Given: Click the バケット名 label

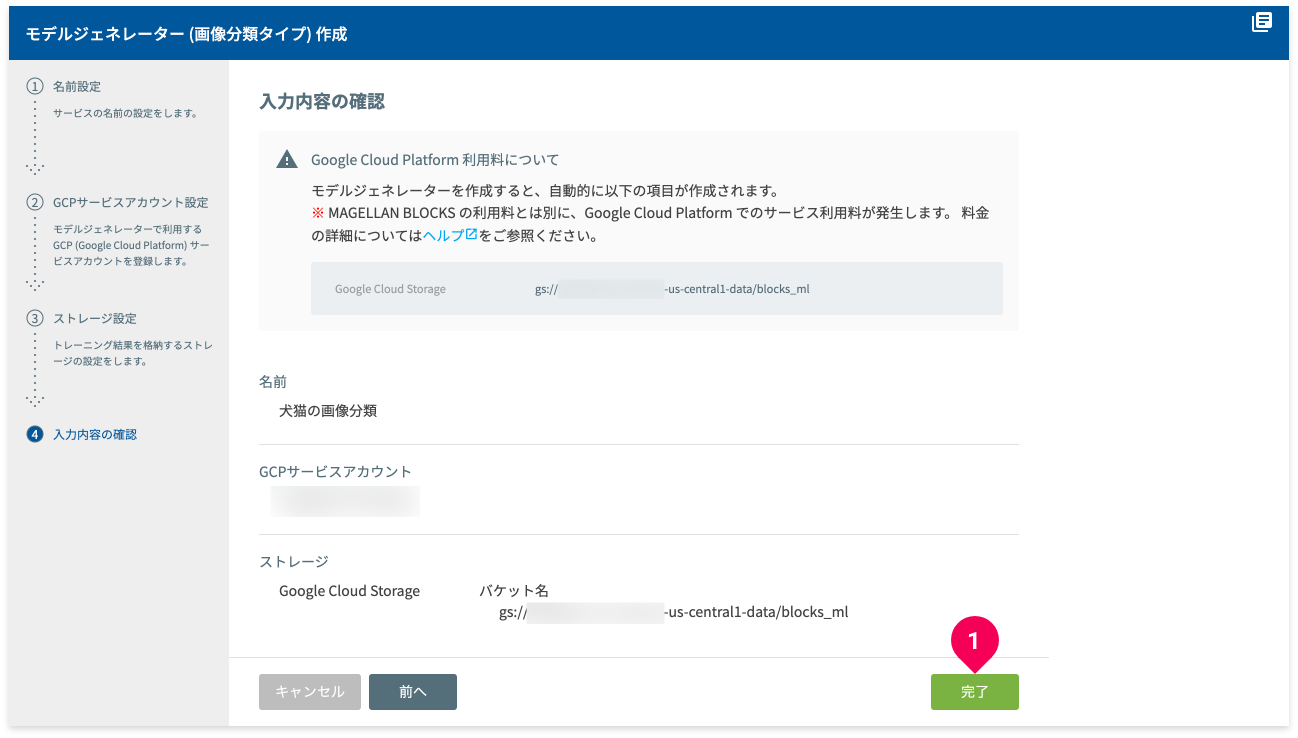Looking at the screenshot, I should click(514, 591).
